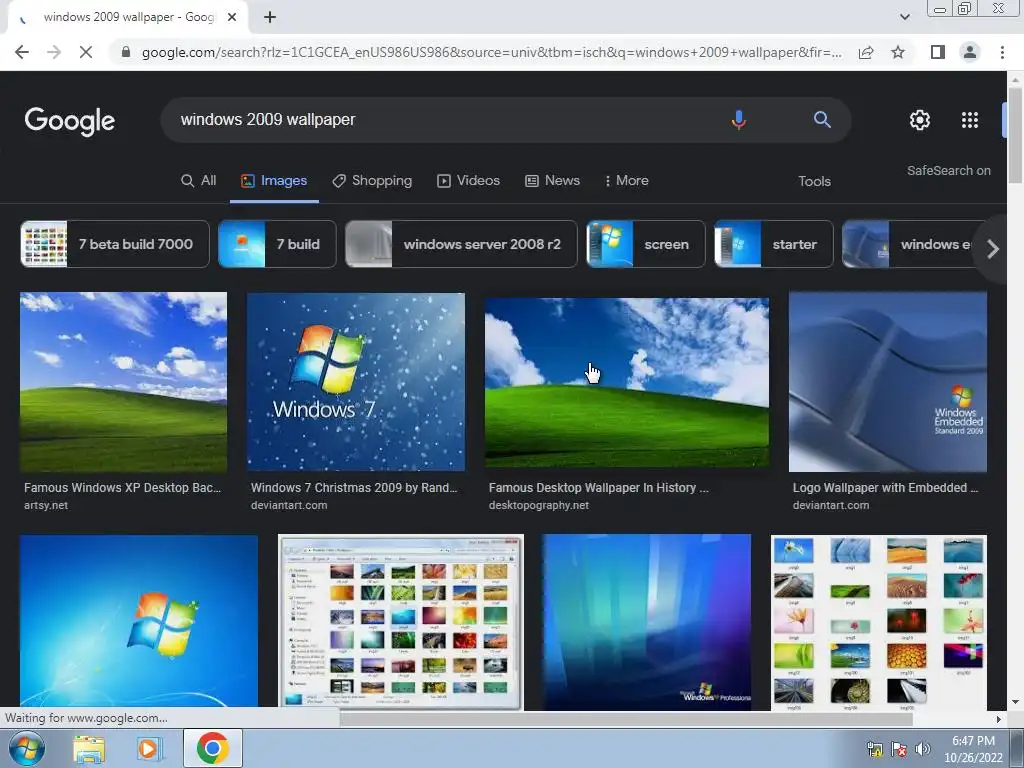This screenshot has height=768, width=1024.
Task: Click the SafeSearch on label
Action: [948, 170]
